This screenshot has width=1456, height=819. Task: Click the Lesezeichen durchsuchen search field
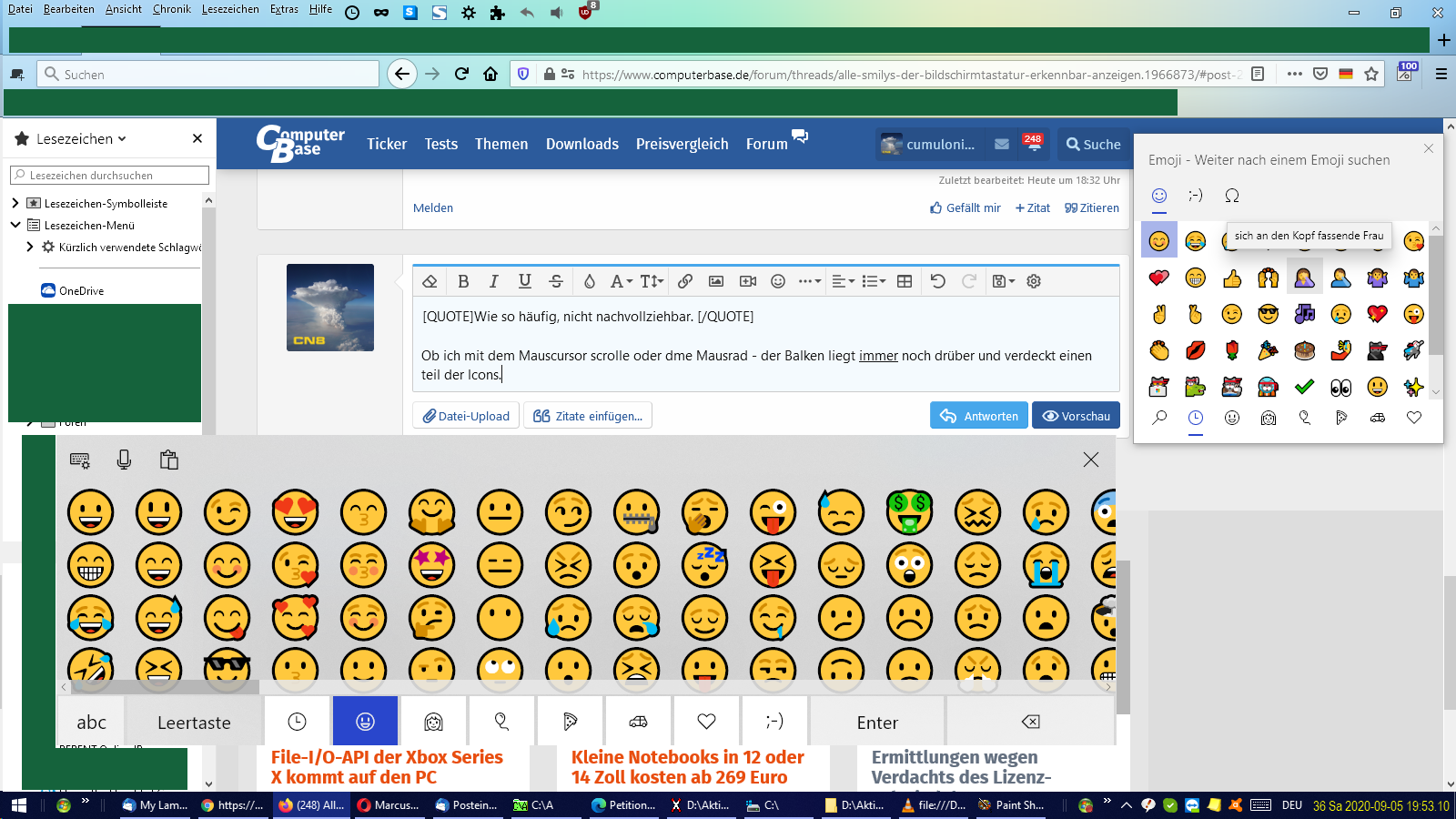[x=109, y=175]
